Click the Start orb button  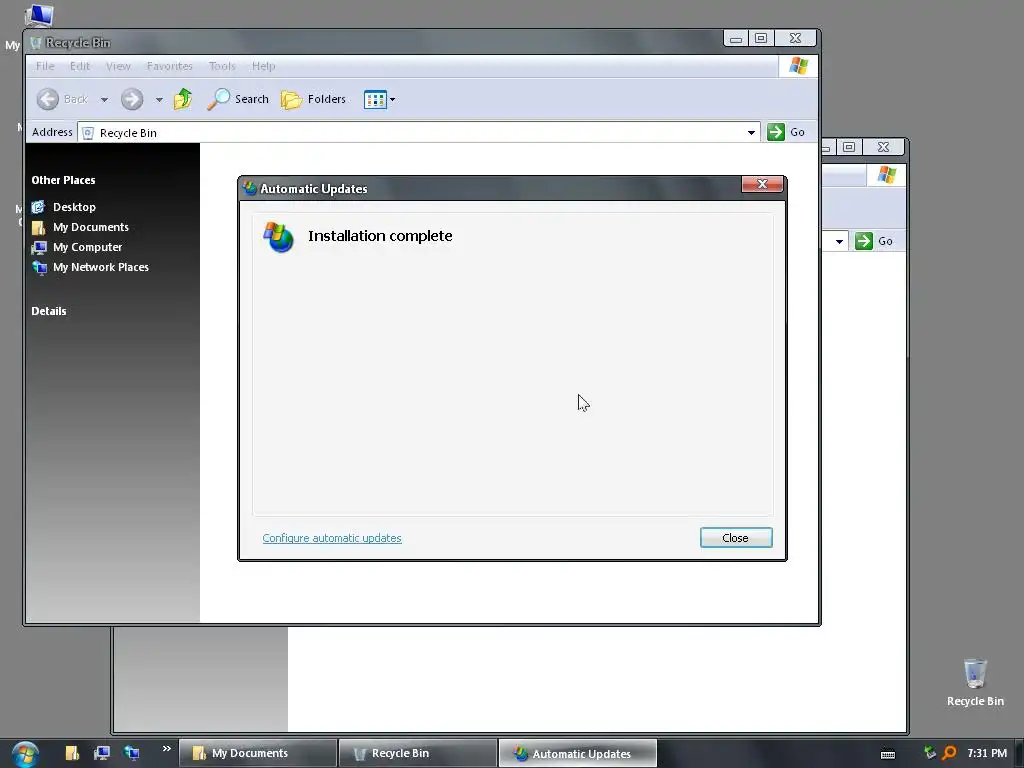[x=25, y=754]
